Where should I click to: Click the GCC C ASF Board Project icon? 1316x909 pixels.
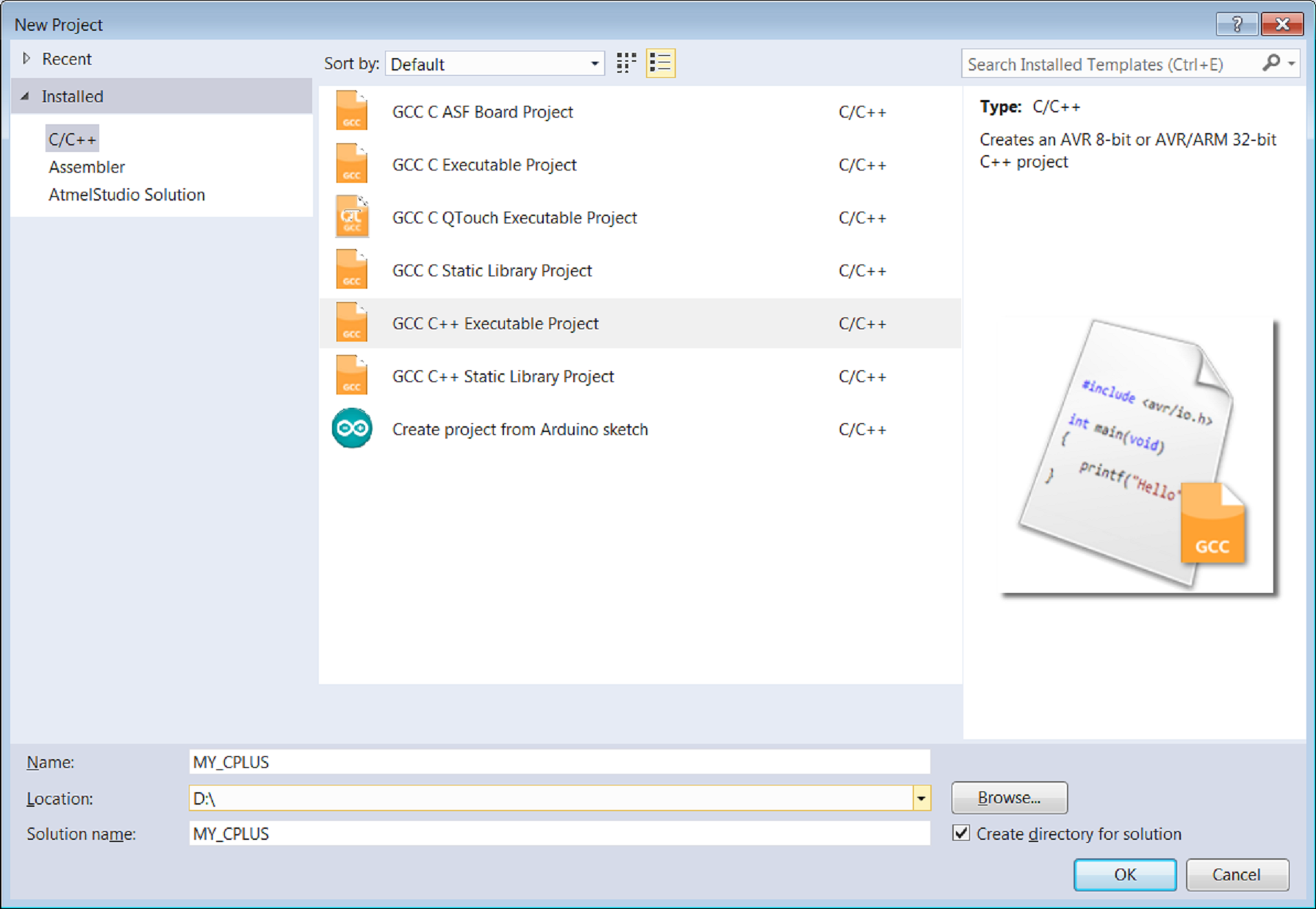pos(351,112)
